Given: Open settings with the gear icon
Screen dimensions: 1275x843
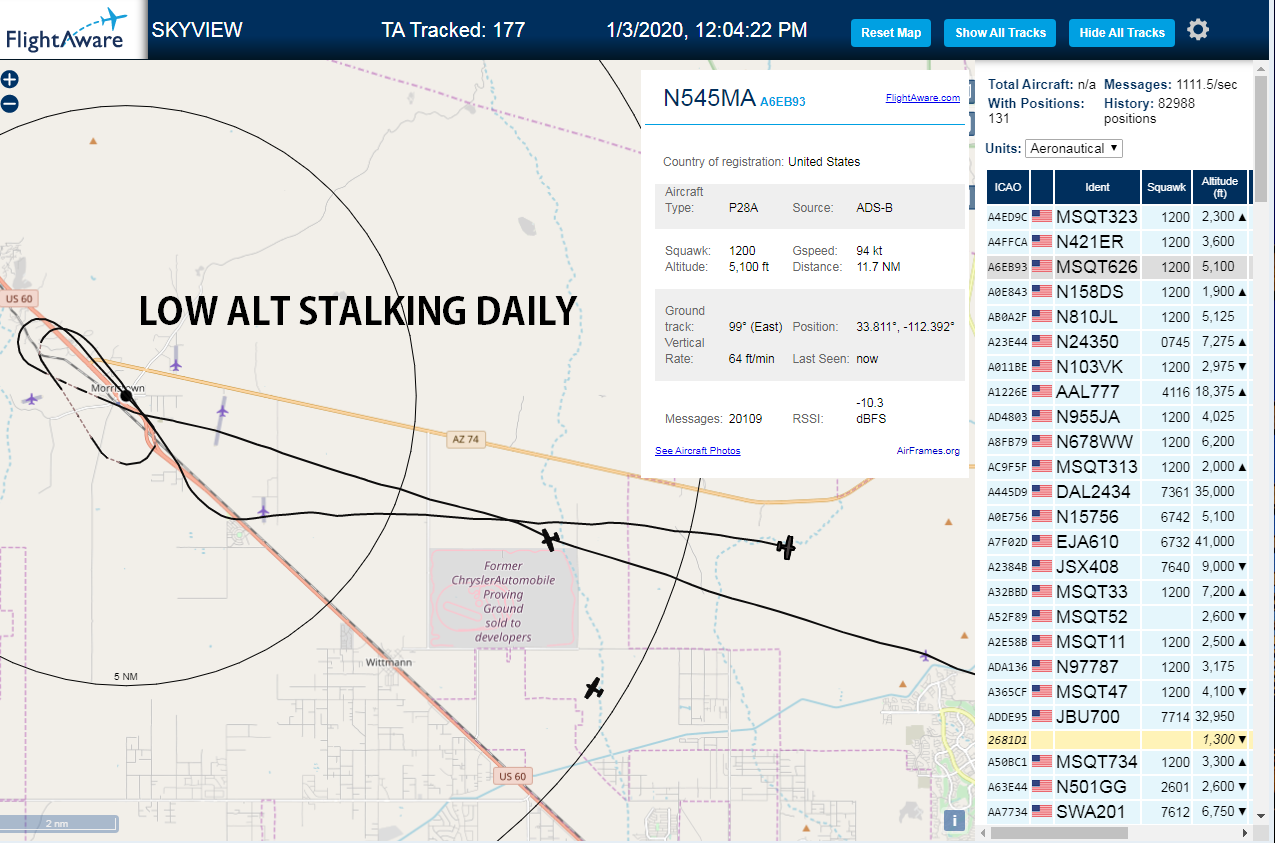Looking at the screenshot, I should point(1198,30).
